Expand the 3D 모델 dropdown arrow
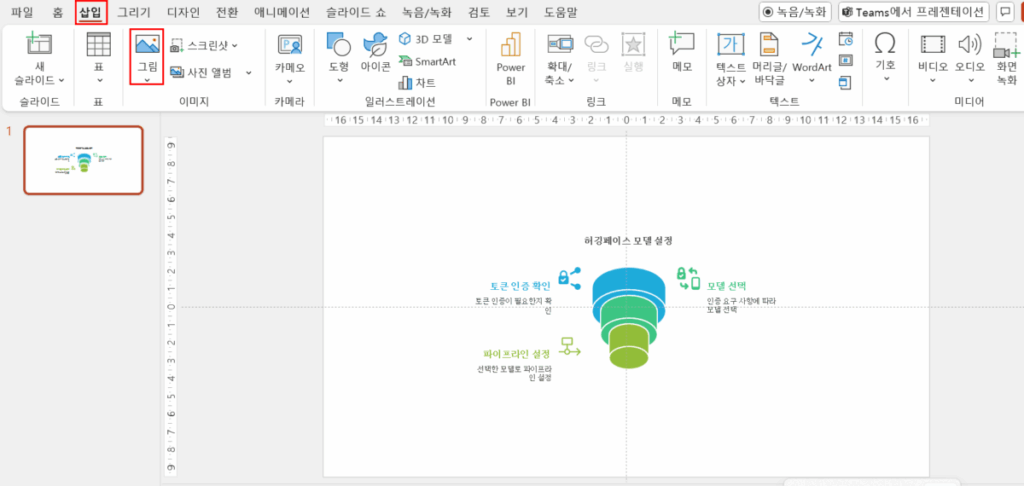1024x486 pixels. click(x=470, y=39)
